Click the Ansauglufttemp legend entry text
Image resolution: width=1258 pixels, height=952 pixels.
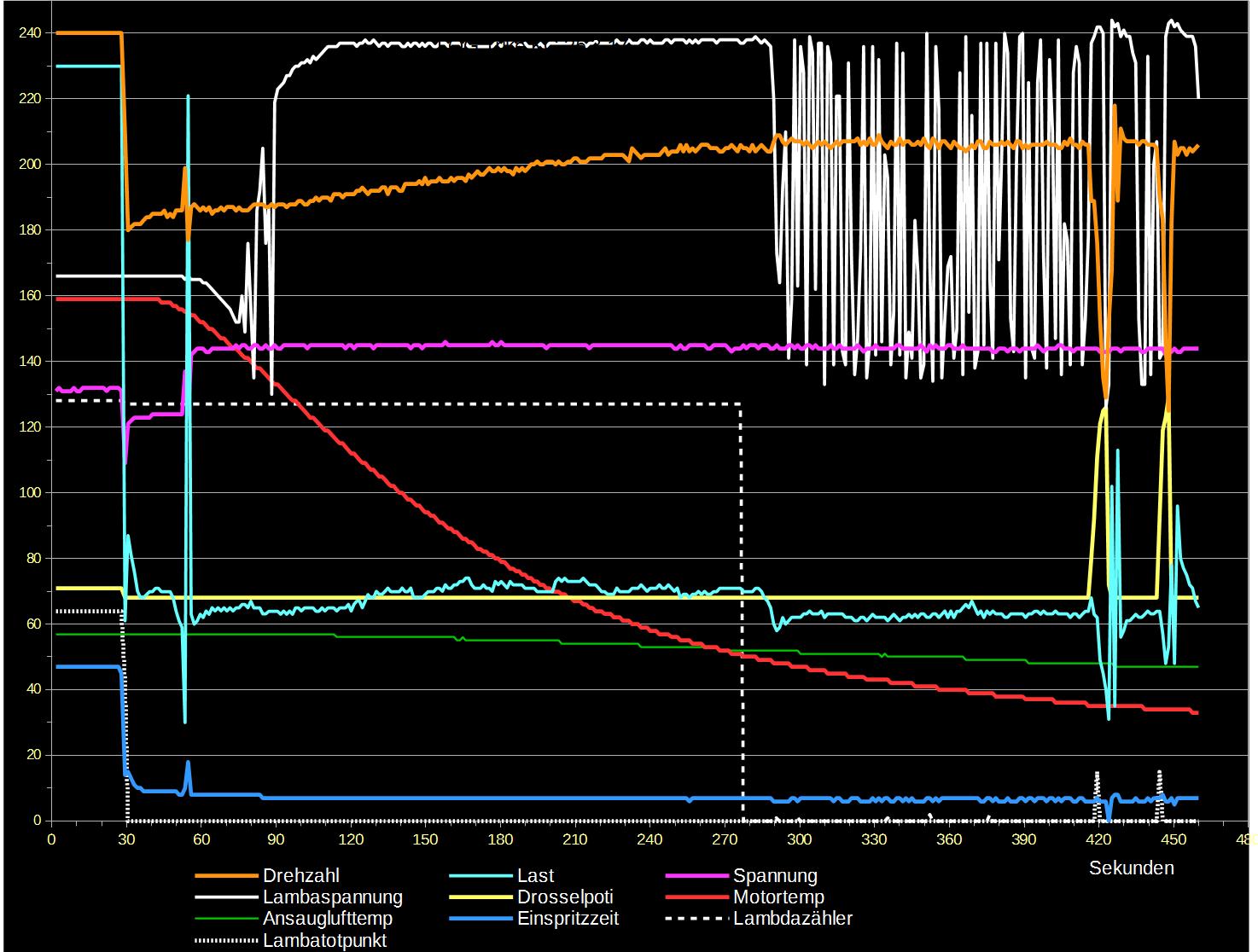pyautogui.click(x=328, y=919)
